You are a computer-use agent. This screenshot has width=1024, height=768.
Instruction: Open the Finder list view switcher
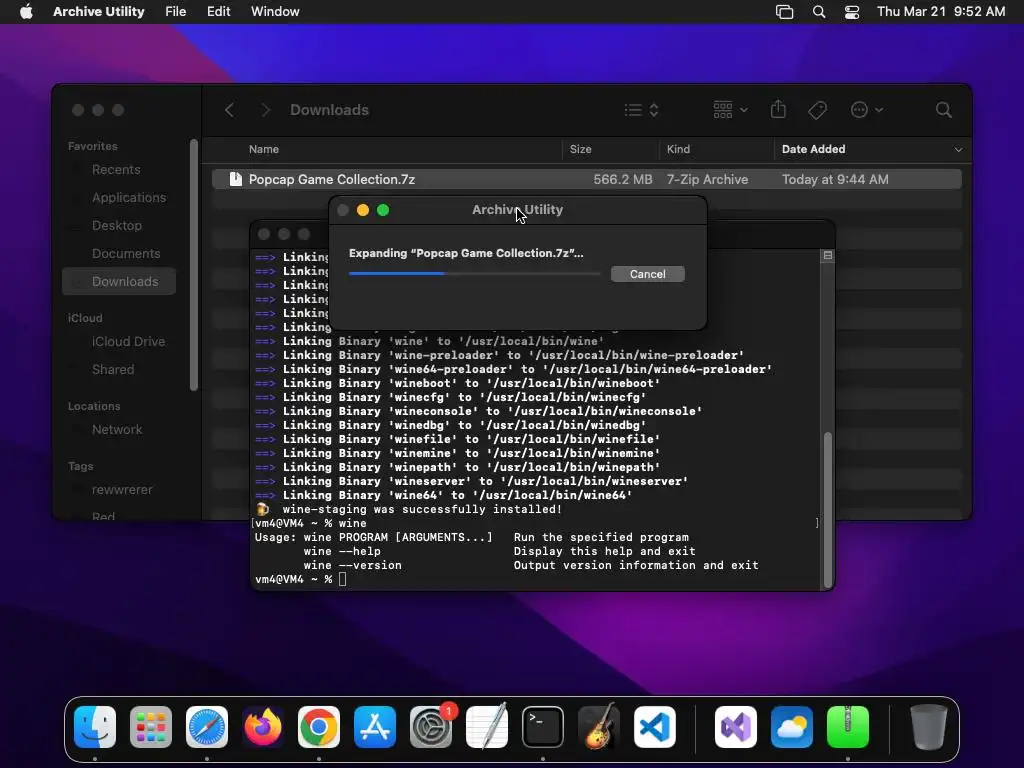click(x=641, y=110)
